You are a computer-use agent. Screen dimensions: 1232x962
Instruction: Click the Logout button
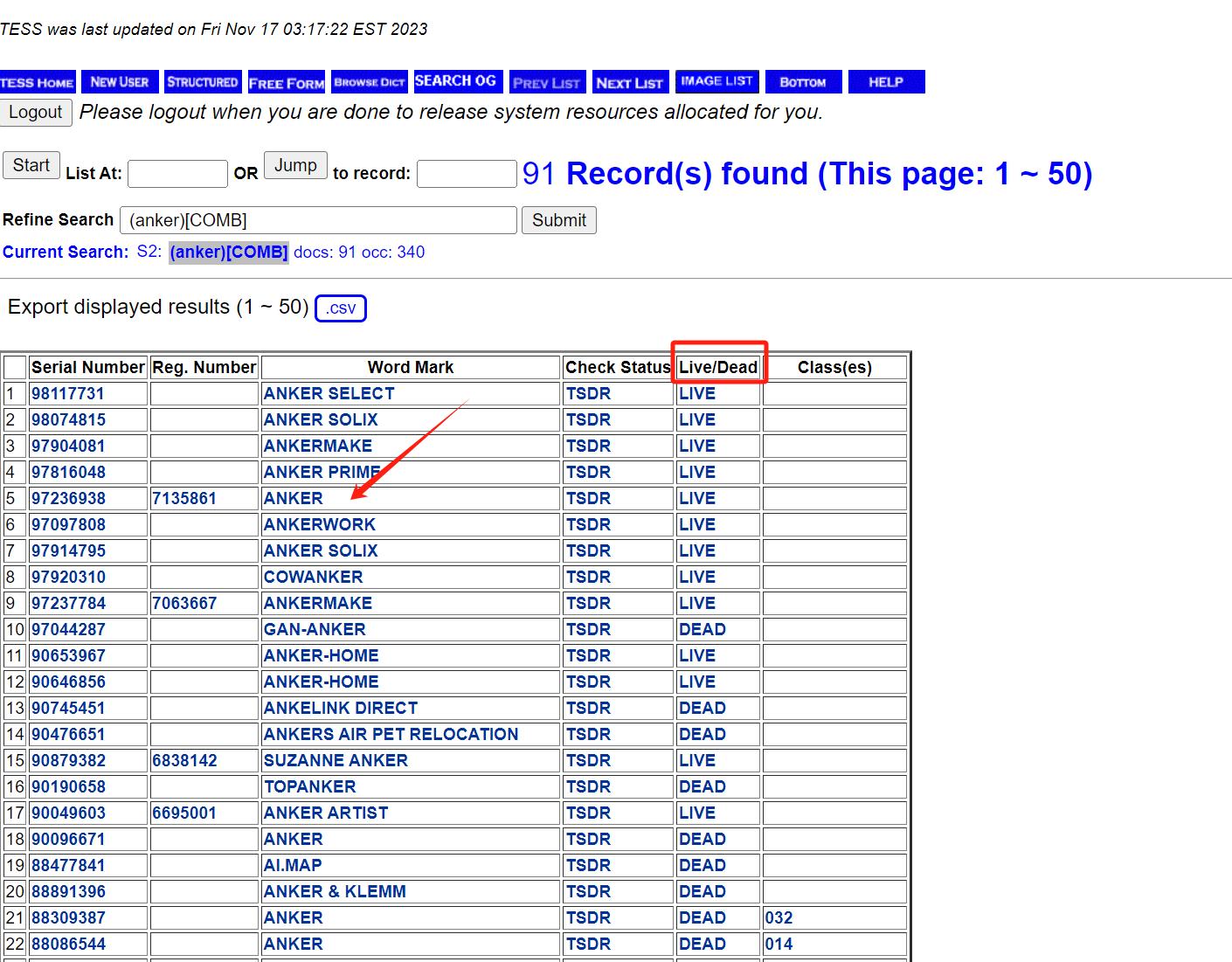[36, 113]
